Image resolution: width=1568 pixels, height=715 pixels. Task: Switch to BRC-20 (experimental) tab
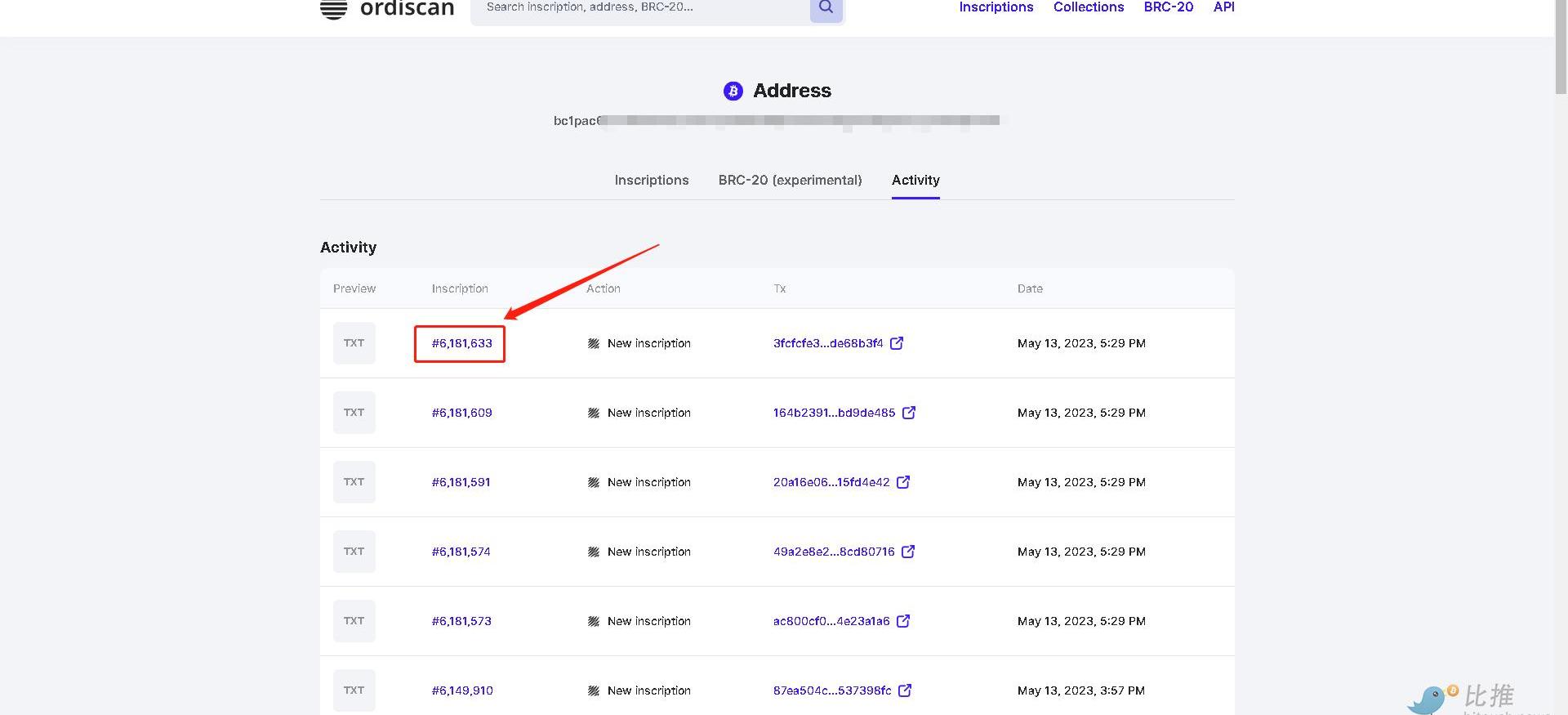[790, 180]
